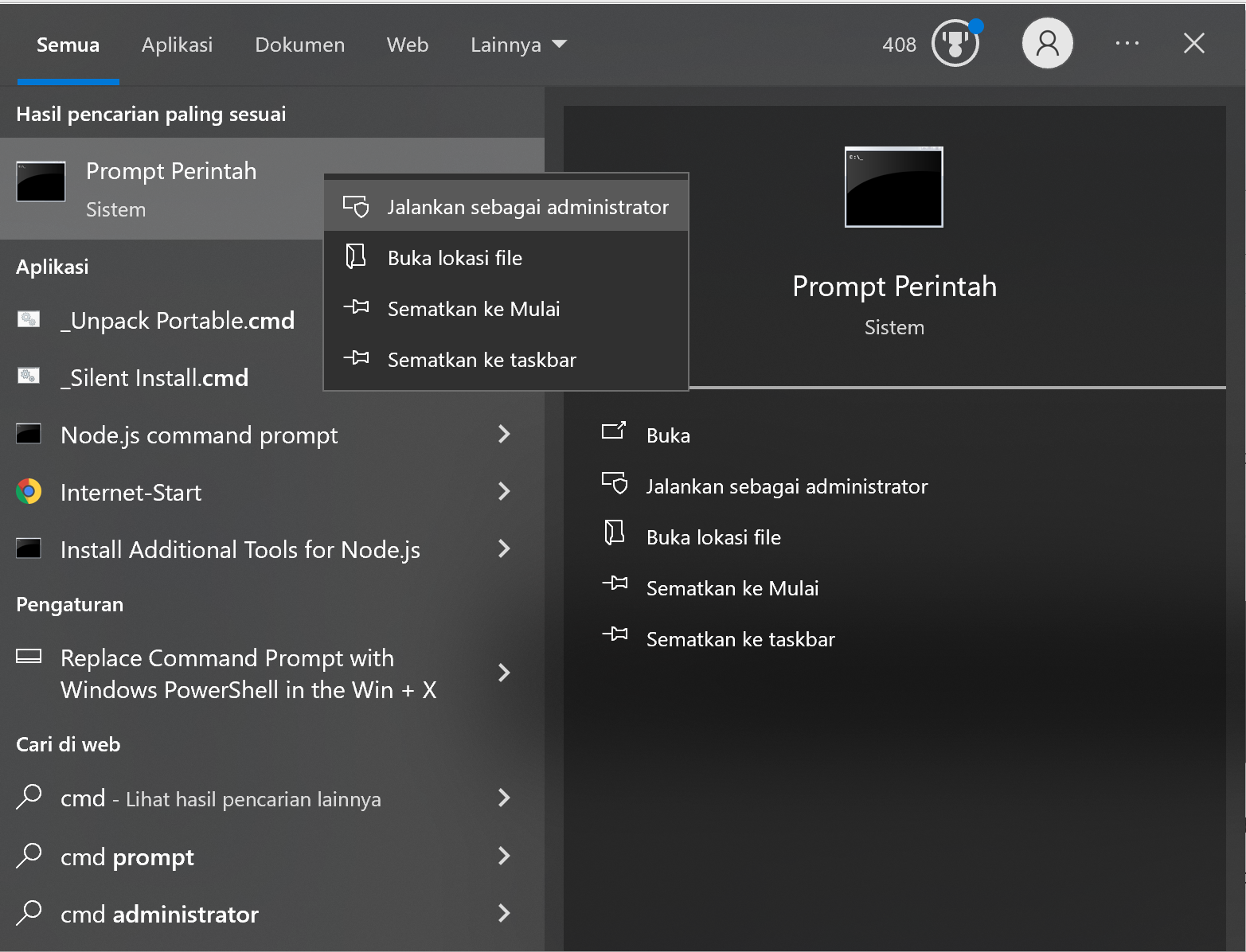Click the magnifier icon beside cmd web result
Screen dimensions: 1246x952
point(29,796)
